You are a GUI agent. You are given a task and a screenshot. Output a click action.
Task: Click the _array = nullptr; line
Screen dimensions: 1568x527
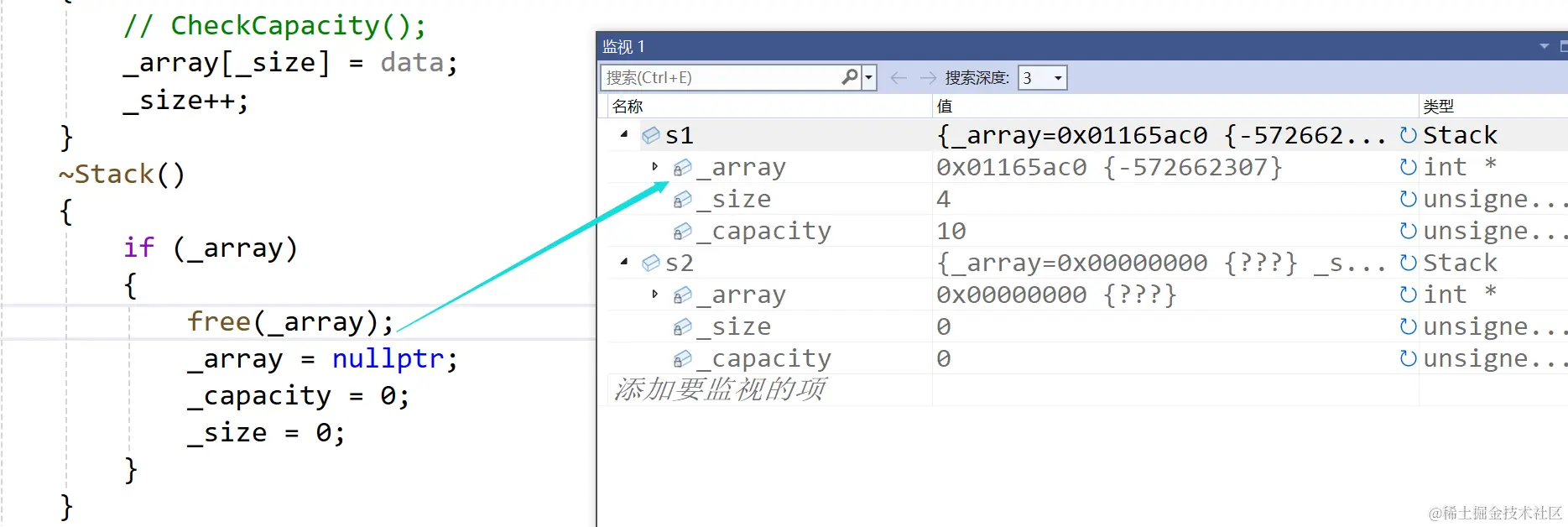[x=322, y=359]
